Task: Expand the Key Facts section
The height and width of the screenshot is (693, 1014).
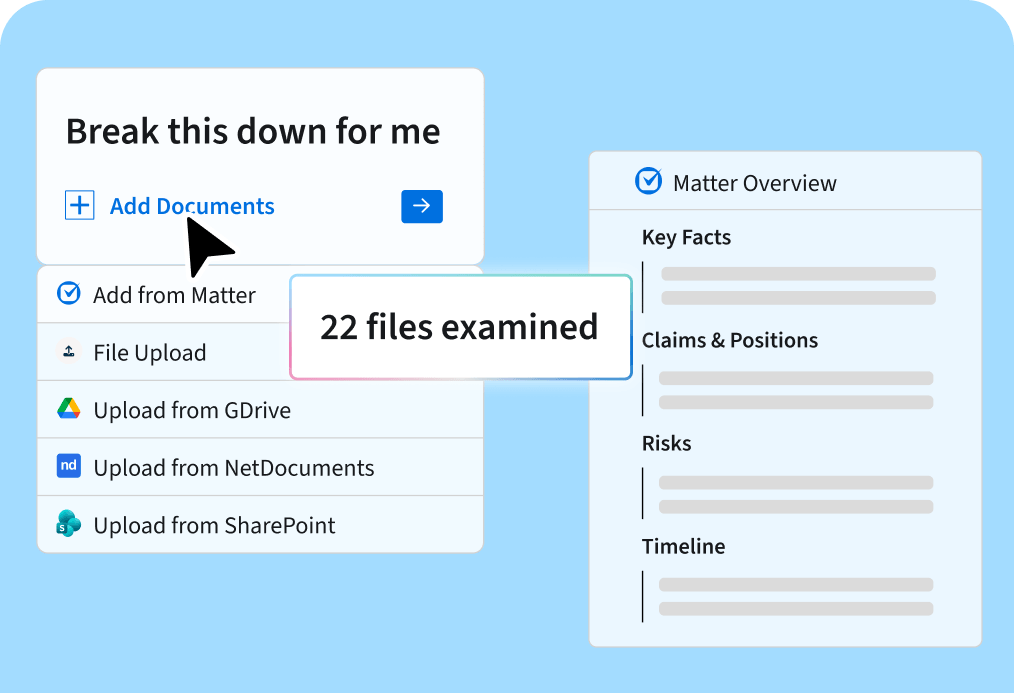Action: [x=686, y=237]
